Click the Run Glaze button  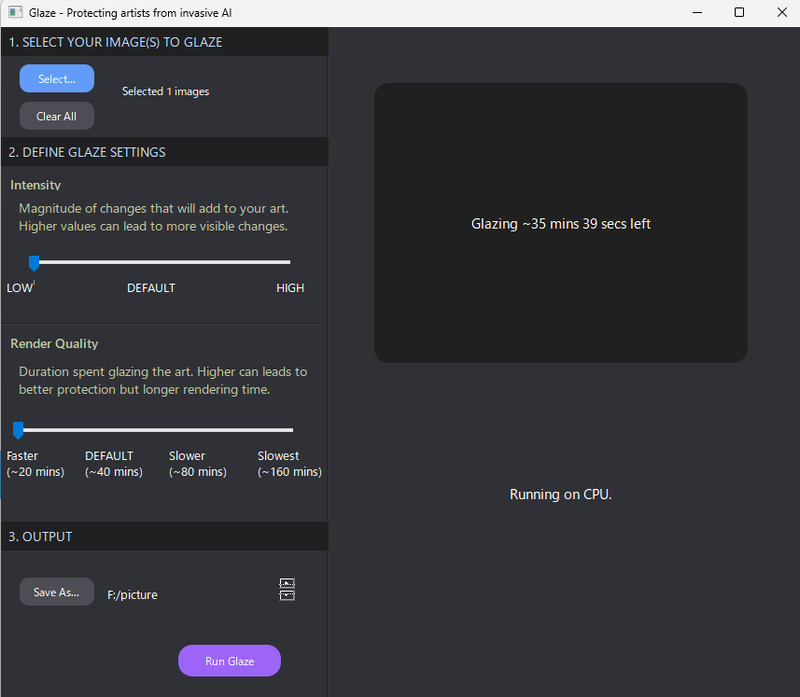point(230,661)
